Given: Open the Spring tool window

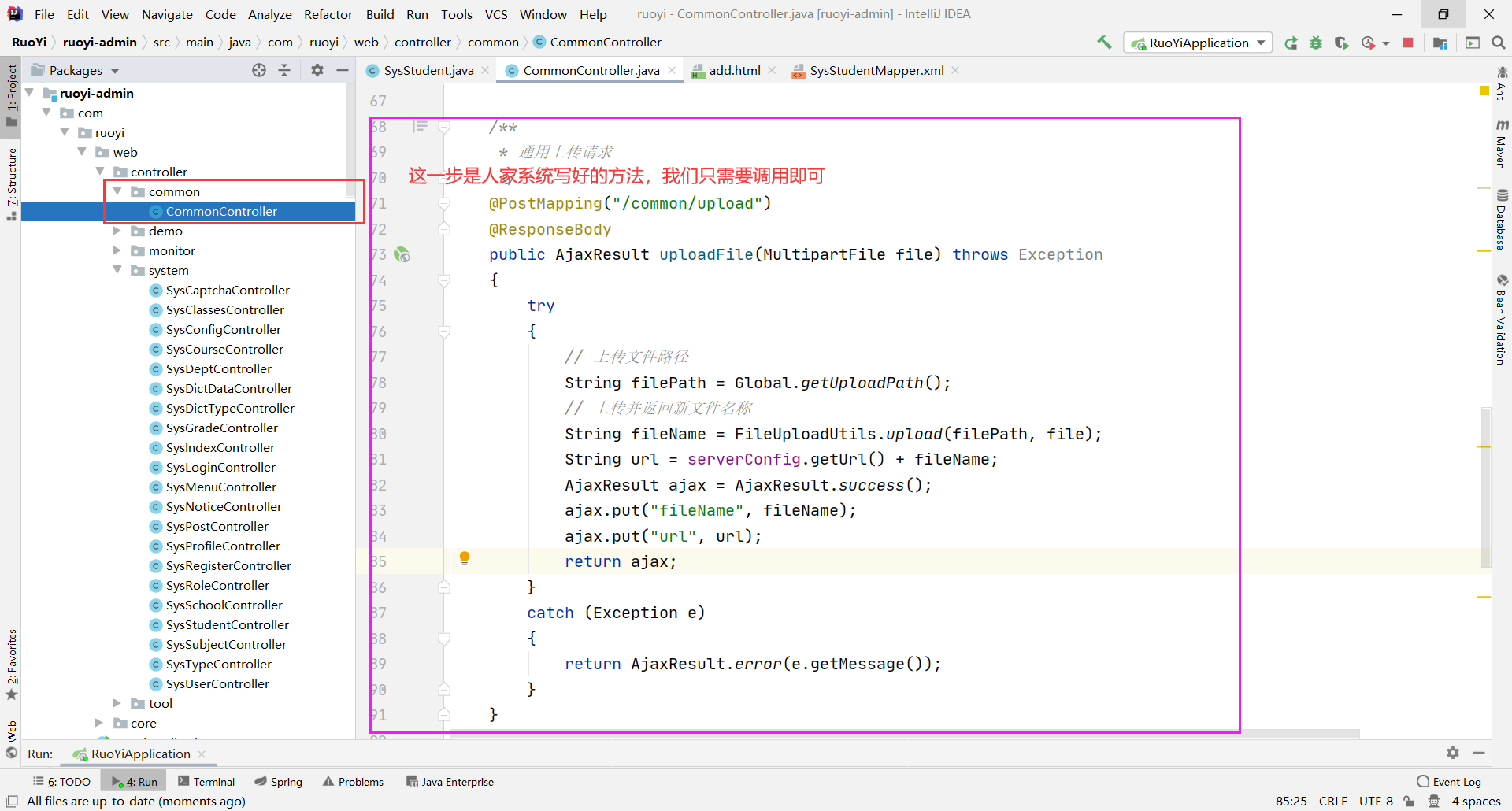Looking at the screenshot, I should pos(279,782).
